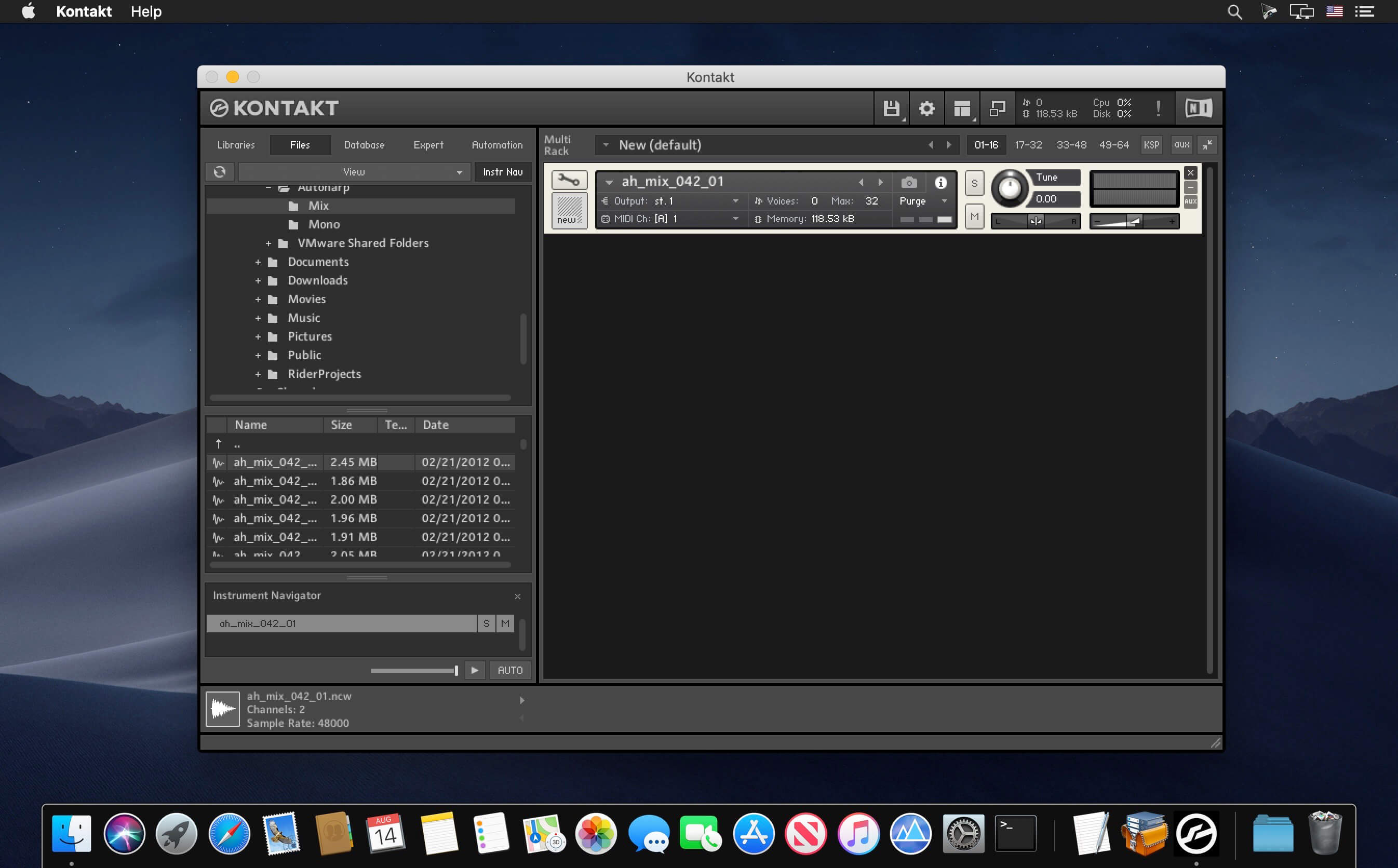
Task: Open the workspace layout panel icon
Action: (x=962, y=108)
